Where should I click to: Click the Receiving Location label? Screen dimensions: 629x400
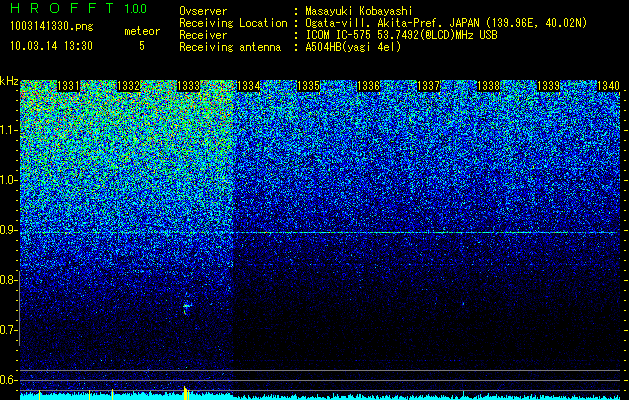coord(233,23)
